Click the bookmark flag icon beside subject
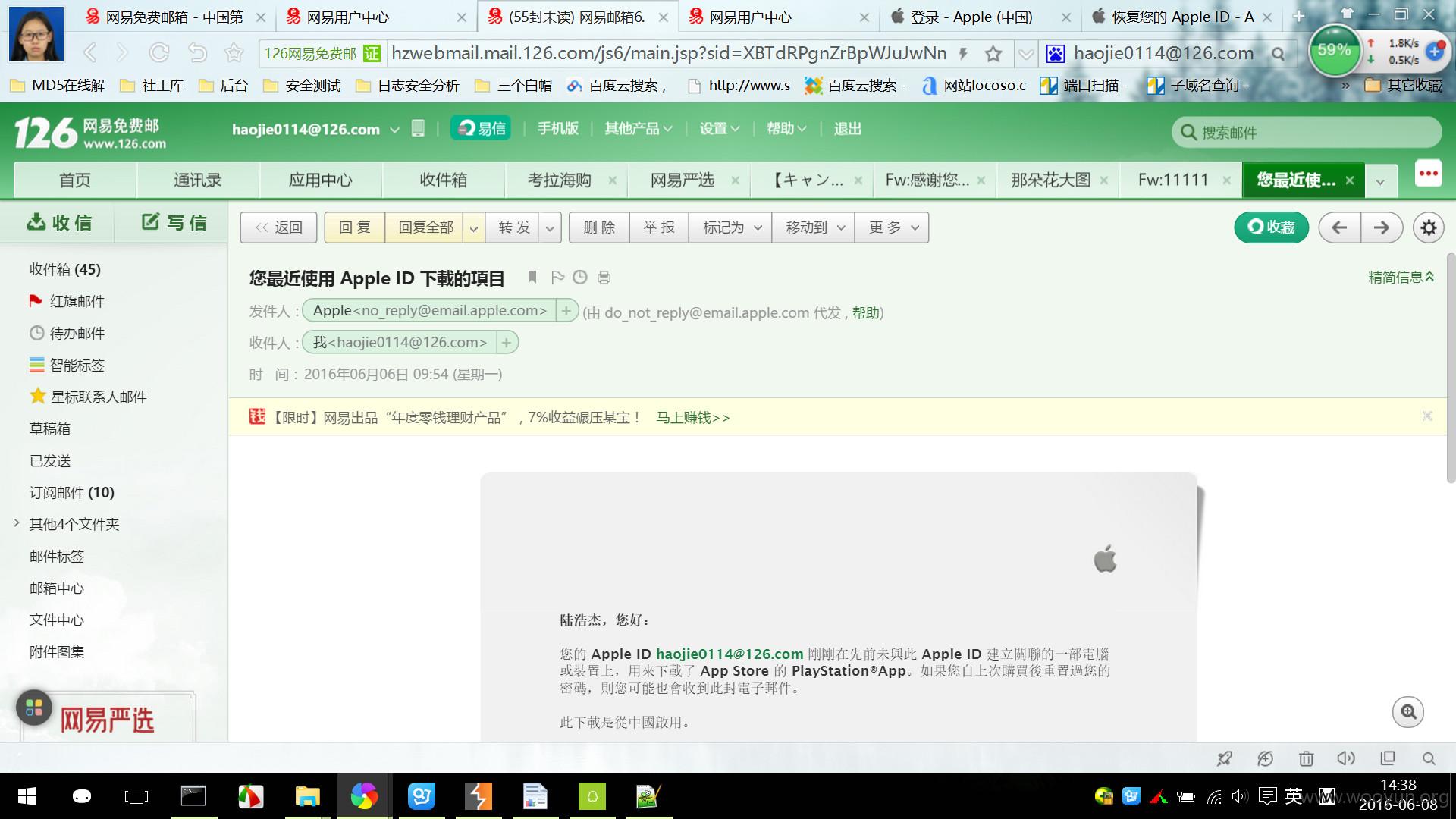The height and width of the screenshot is (819, 1456). point(532,278)
